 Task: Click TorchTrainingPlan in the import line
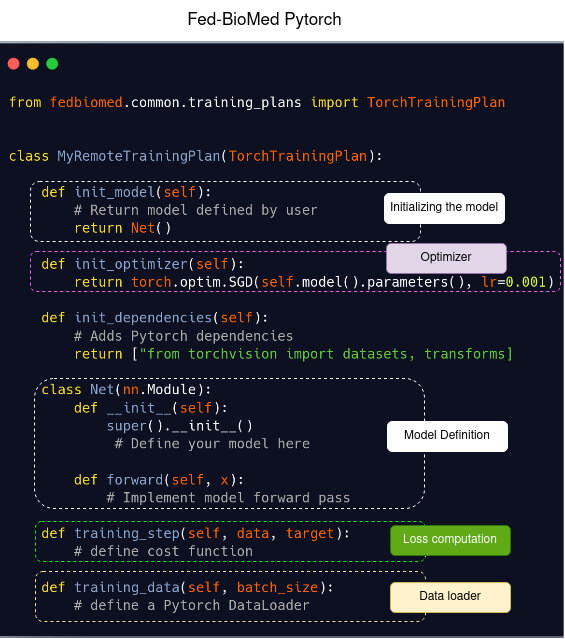[x=436, y=102]
